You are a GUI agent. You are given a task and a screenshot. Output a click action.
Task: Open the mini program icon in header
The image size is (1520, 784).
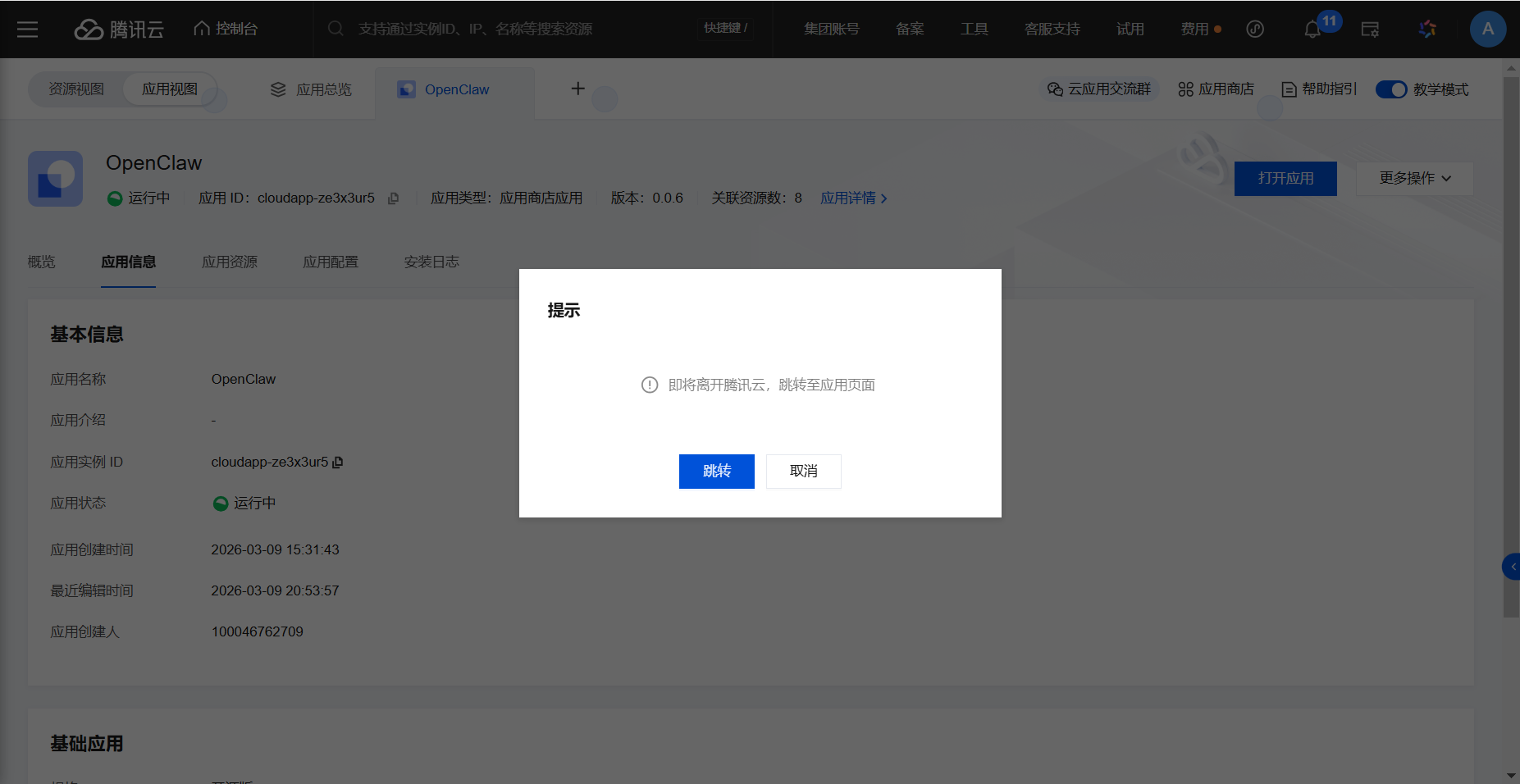click(1255, 30)
